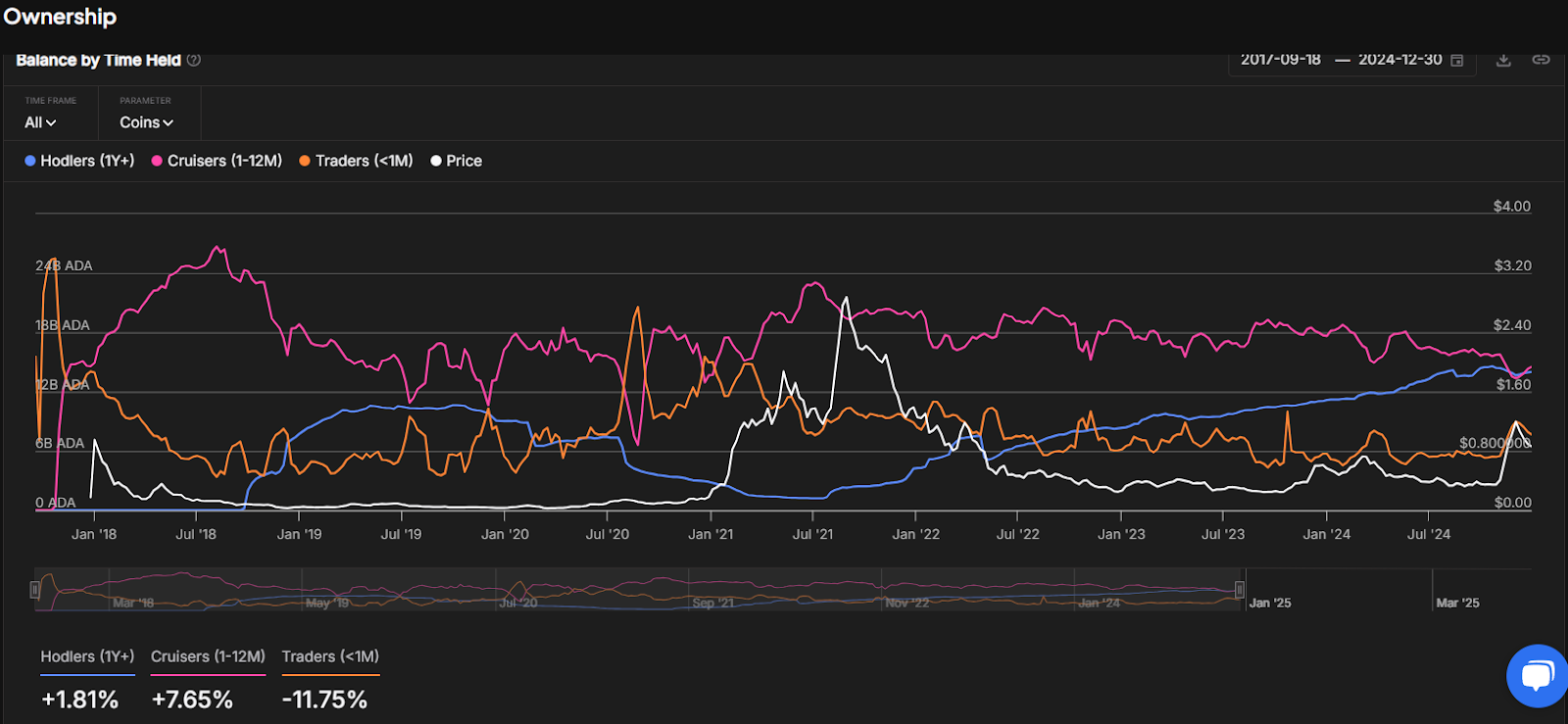Screen dimensions: 1568x724
Task: Toggle Hodlers (1Y+) series in legend
Action: (x=79, y=161)
